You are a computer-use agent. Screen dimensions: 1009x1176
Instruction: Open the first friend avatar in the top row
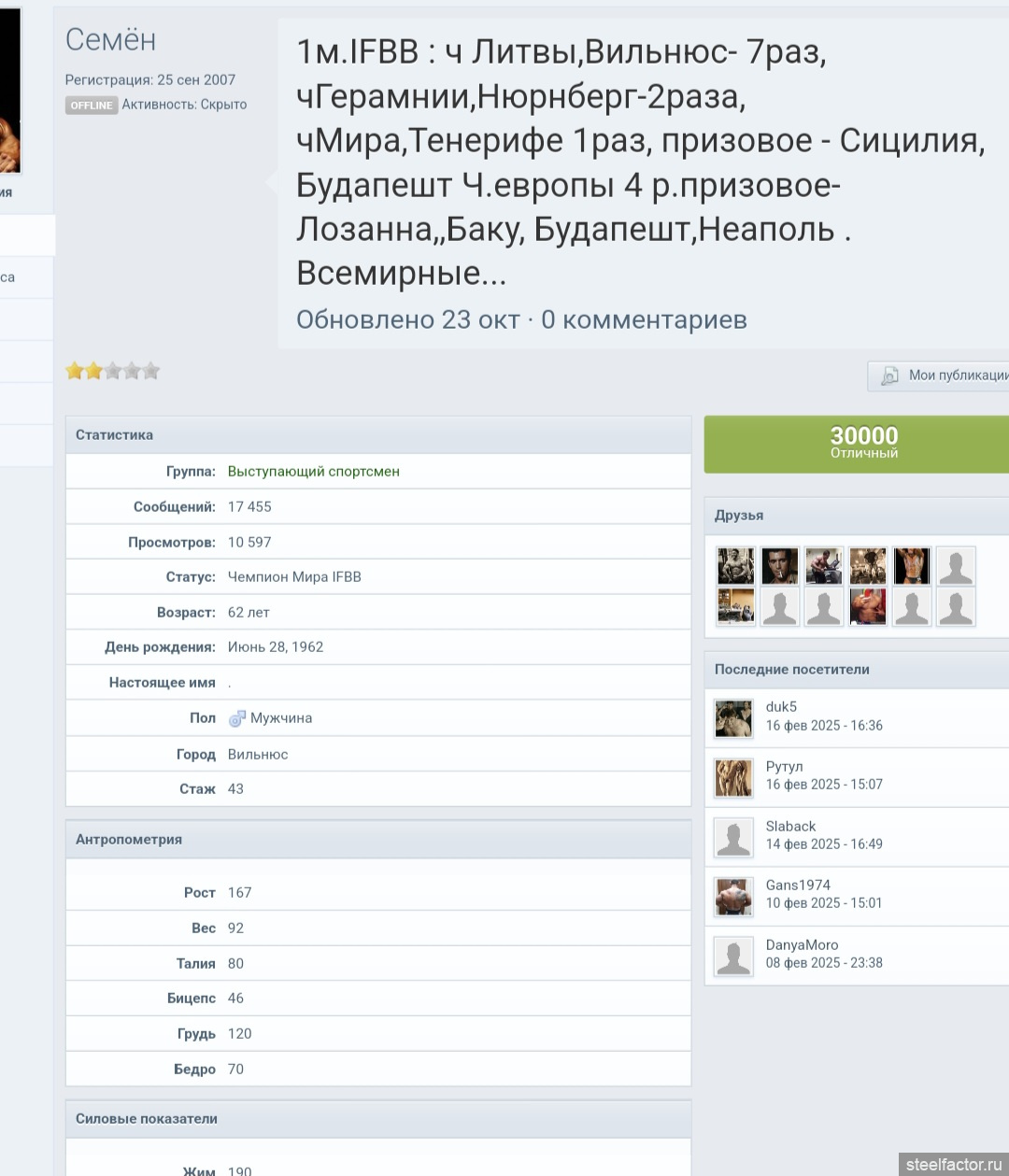(736, 566)
